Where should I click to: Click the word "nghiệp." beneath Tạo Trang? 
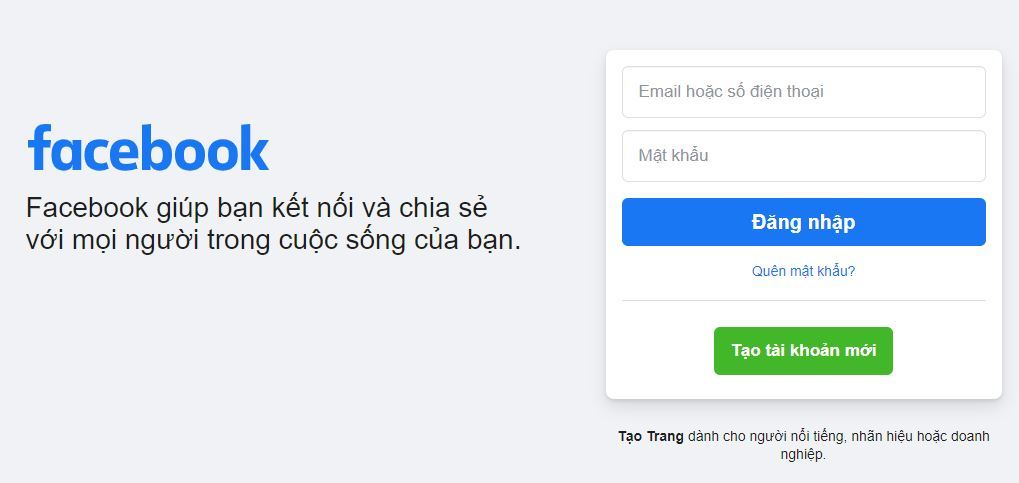pyautogui.click(x=803, y=455)
